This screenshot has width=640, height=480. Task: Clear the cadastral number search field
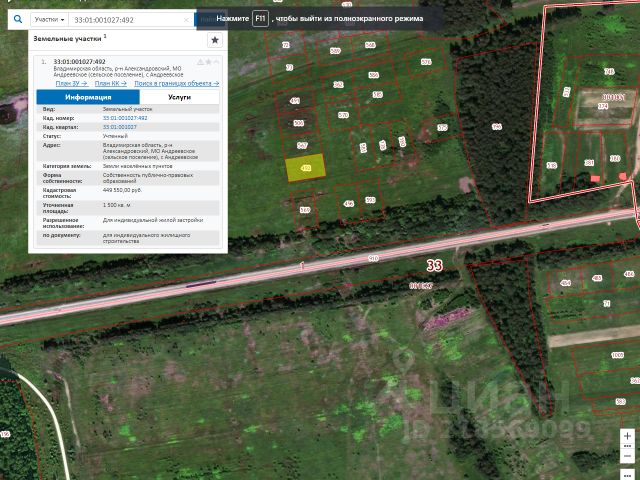coord(186,20)
